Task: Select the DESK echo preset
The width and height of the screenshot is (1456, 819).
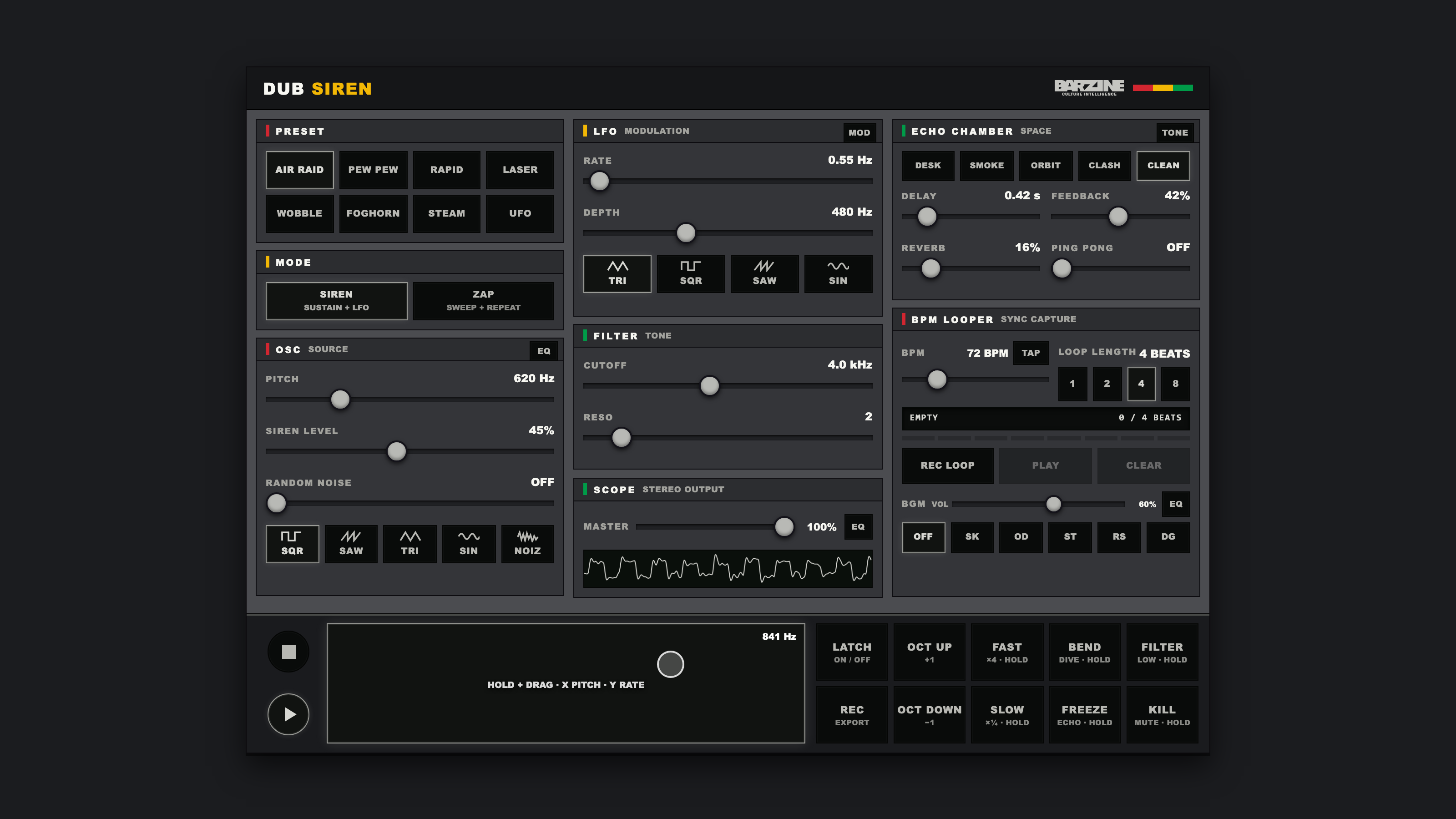Action: (928, 166)
